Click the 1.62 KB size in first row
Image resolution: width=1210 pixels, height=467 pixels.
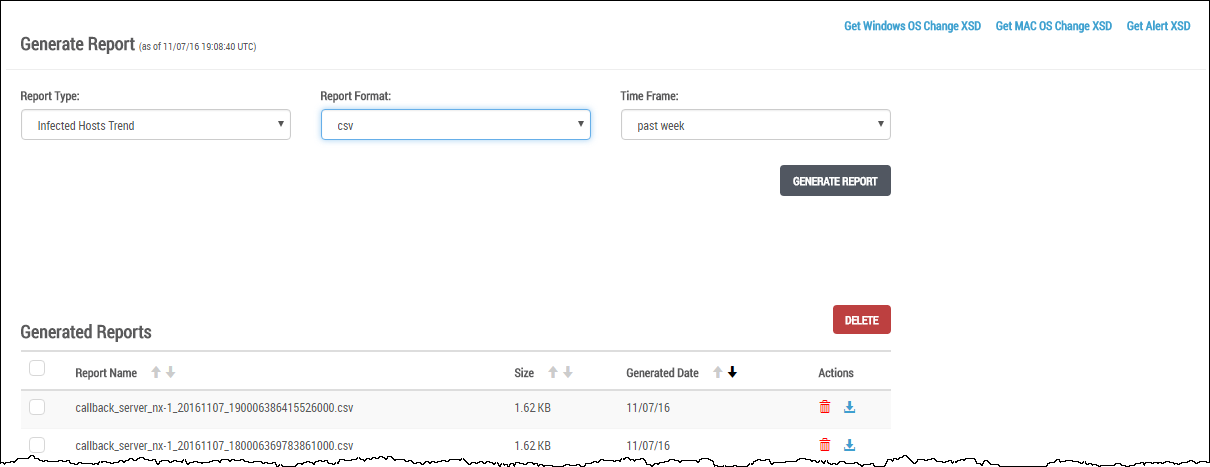point(533,407)
